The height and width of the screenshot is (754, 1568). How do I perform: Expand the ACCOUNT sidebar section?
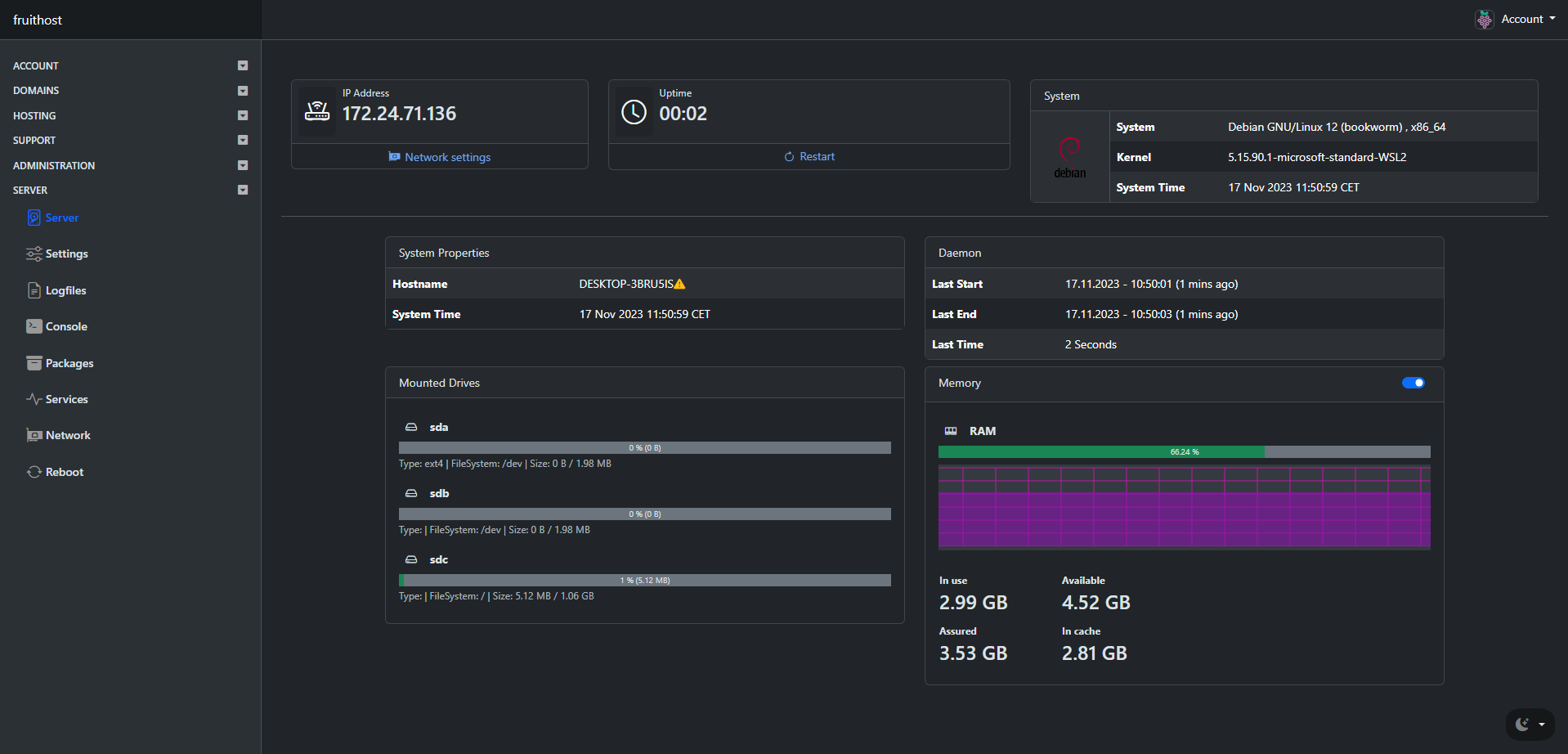click(243, 65)
